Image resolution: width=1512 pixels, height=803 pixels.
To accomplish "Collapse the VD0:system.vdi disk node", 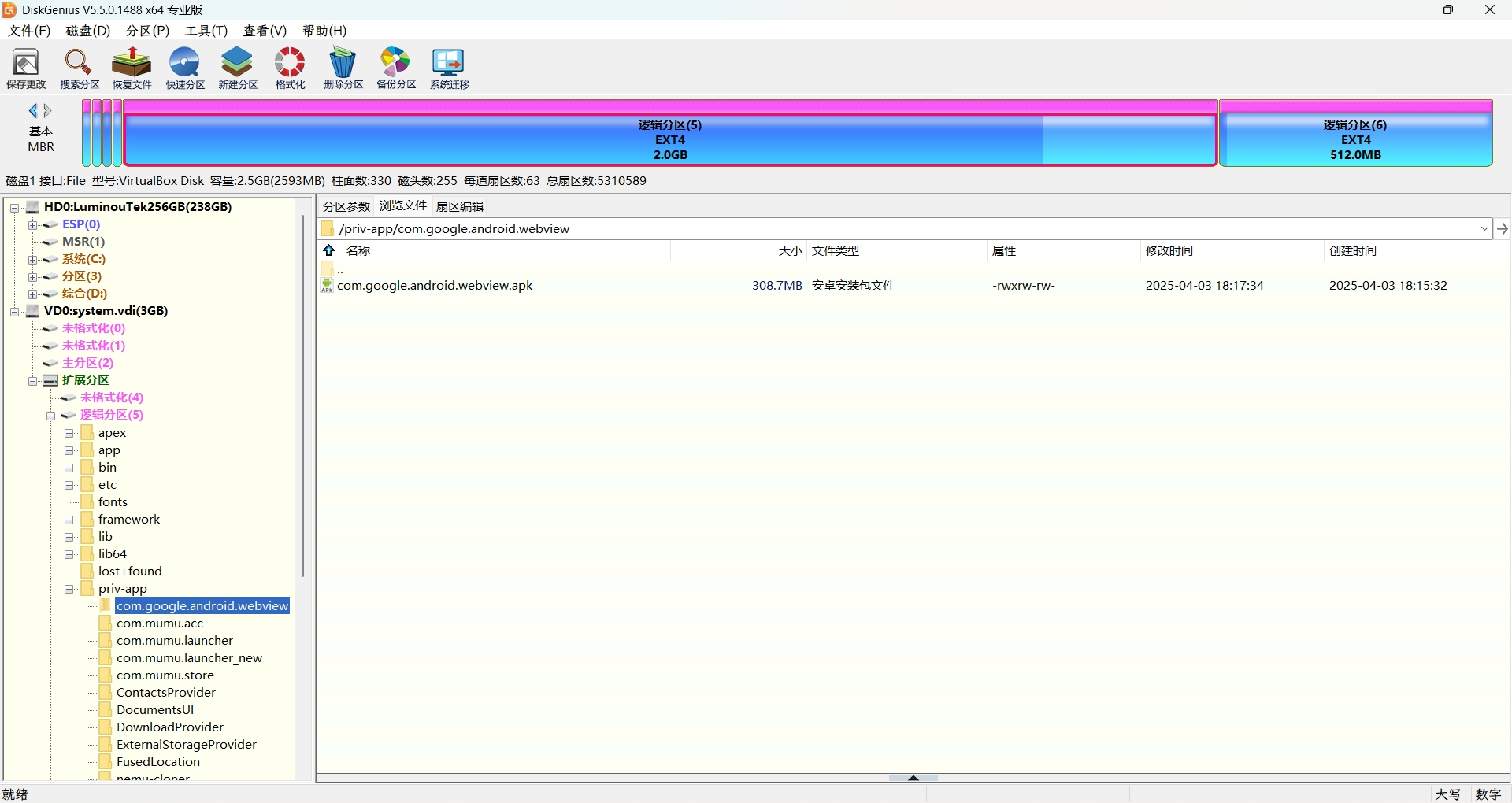I will 14,311.
